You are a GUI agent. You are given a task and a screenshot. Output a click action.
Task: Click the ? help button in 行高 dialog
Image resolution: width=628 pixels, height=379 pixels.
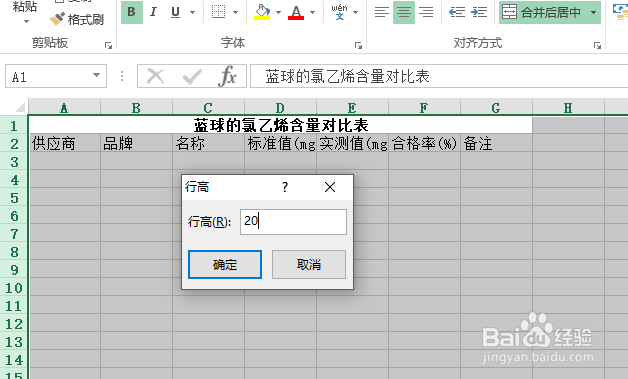coord(285,187)
